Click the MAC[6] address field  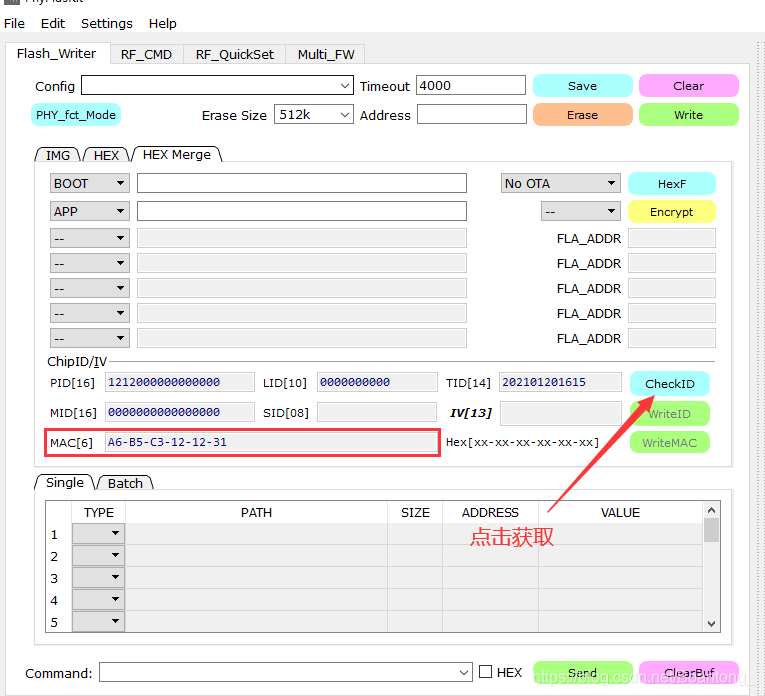pyautogui.click(x=271, y=442)
